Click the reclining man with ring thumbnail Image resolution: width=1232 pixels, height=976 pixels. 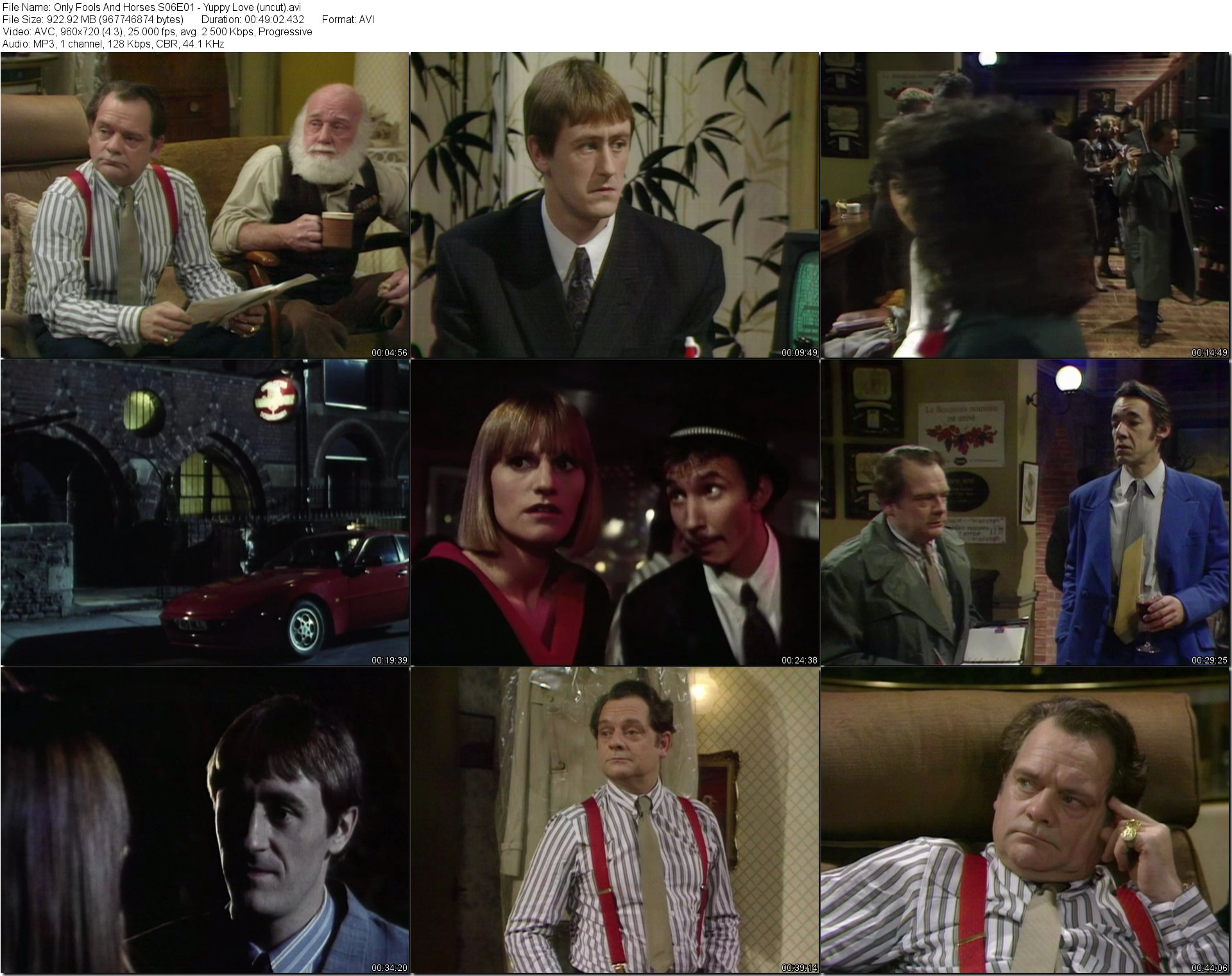[x=1025, y=820]
